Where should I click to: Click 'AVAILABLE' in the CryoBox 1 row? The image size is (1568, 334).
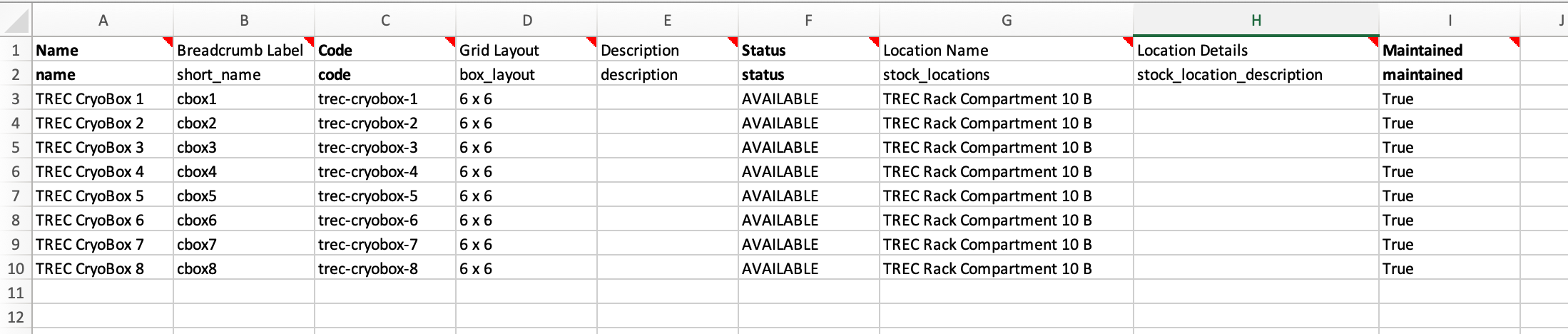809,98
